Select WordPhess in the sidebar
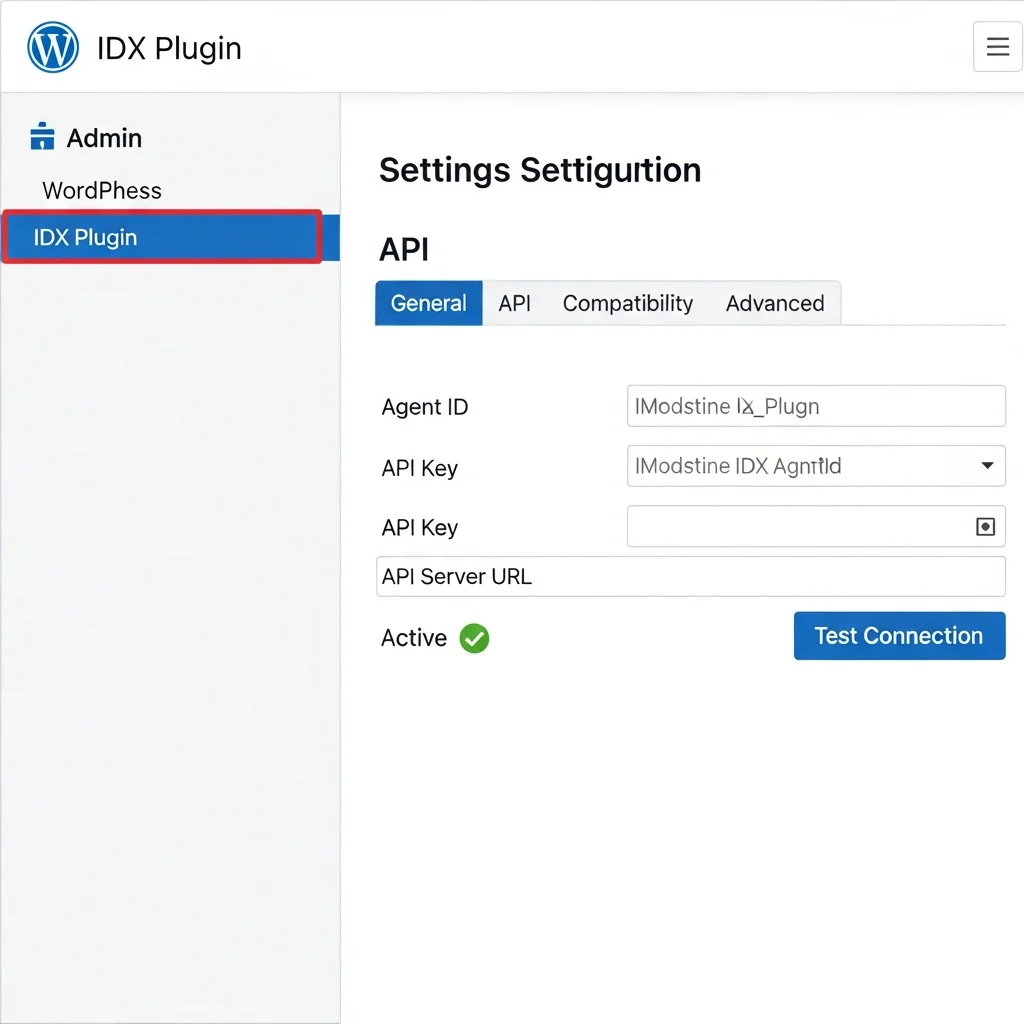Screen dimensions: 1024x1024 102,191
